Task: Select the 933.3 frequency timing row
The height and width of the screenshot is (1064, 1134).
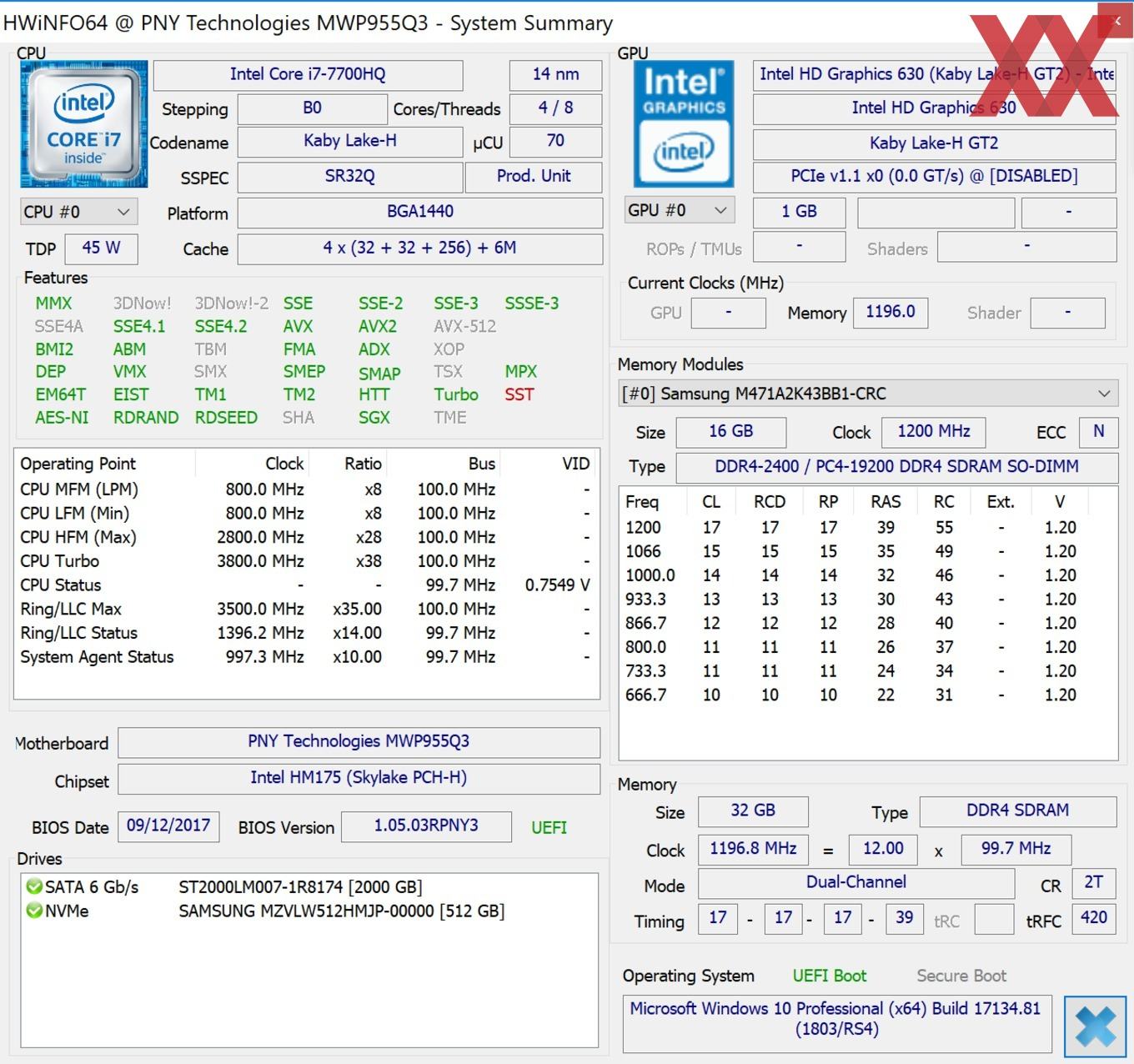Action: click(867, 600)
